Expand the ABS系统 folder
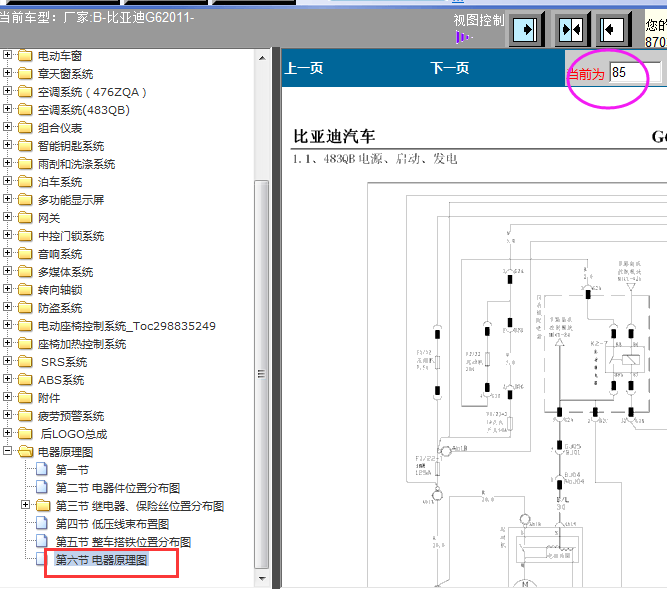This screenshot has height=589, width=667. 7,379
